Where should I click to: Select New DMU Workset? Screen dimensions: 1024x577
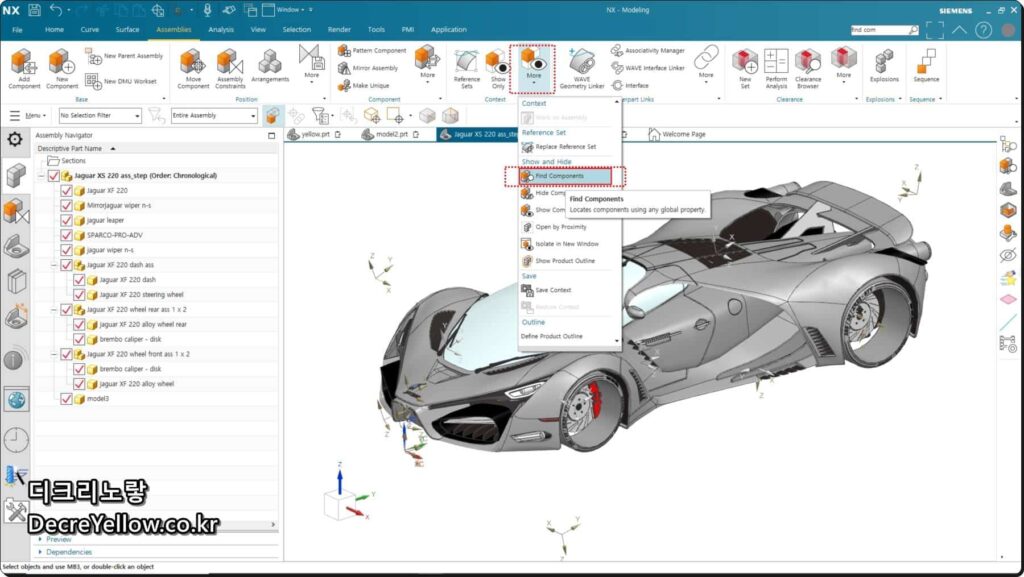[x=121, y=81]
